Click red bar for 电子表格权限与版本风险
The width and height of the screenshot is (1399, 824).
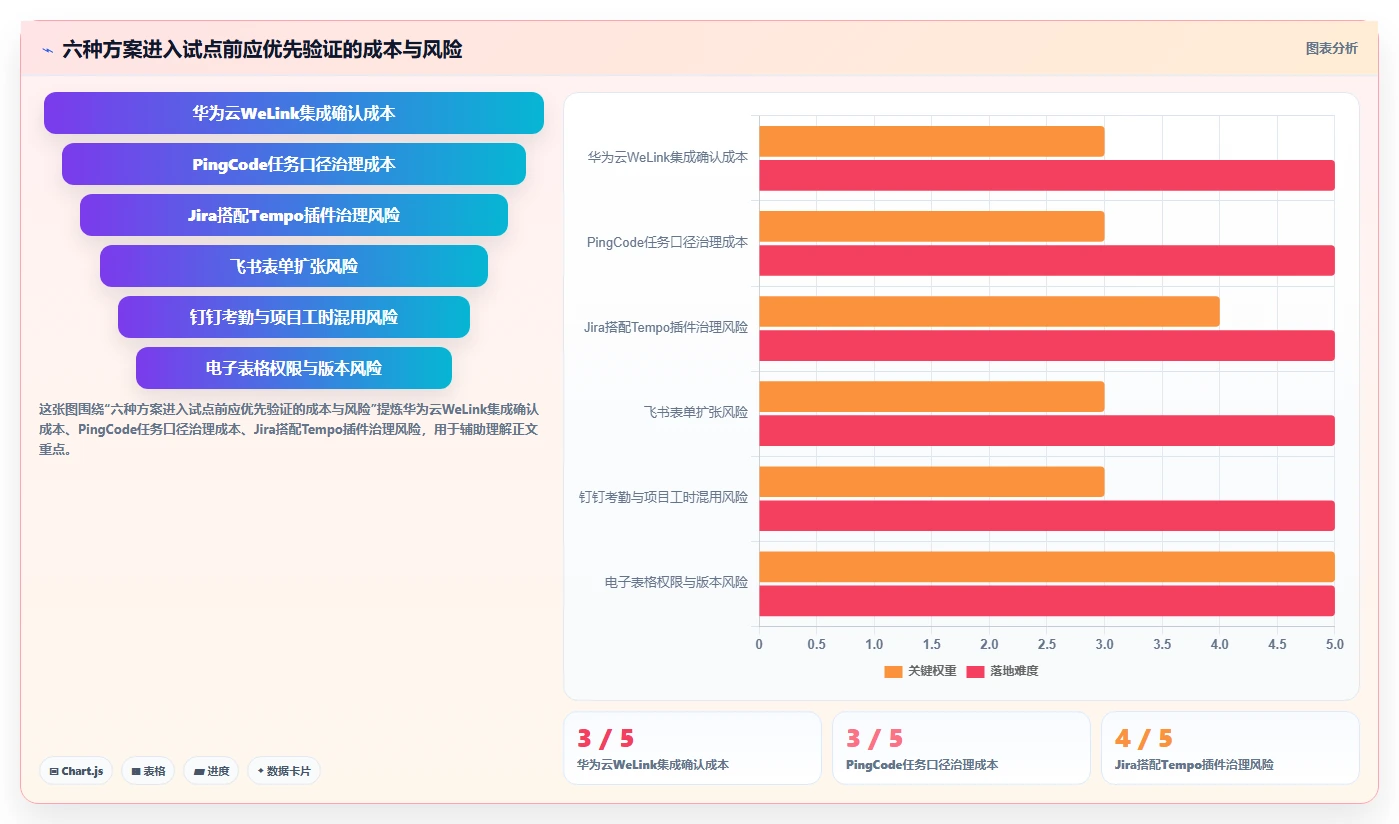point(1046,600)
